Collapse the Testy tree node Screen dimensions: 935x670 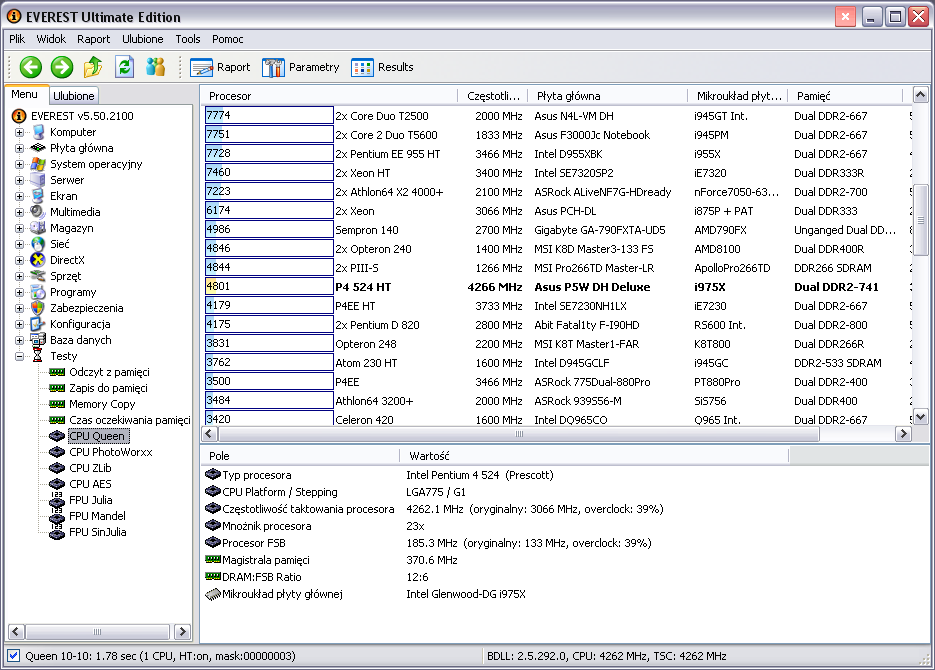(x=19, y=356)
